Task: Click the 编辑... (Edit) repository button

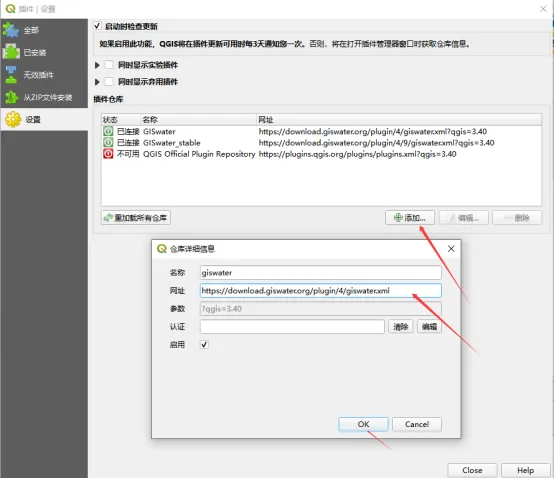Action: 464,218
